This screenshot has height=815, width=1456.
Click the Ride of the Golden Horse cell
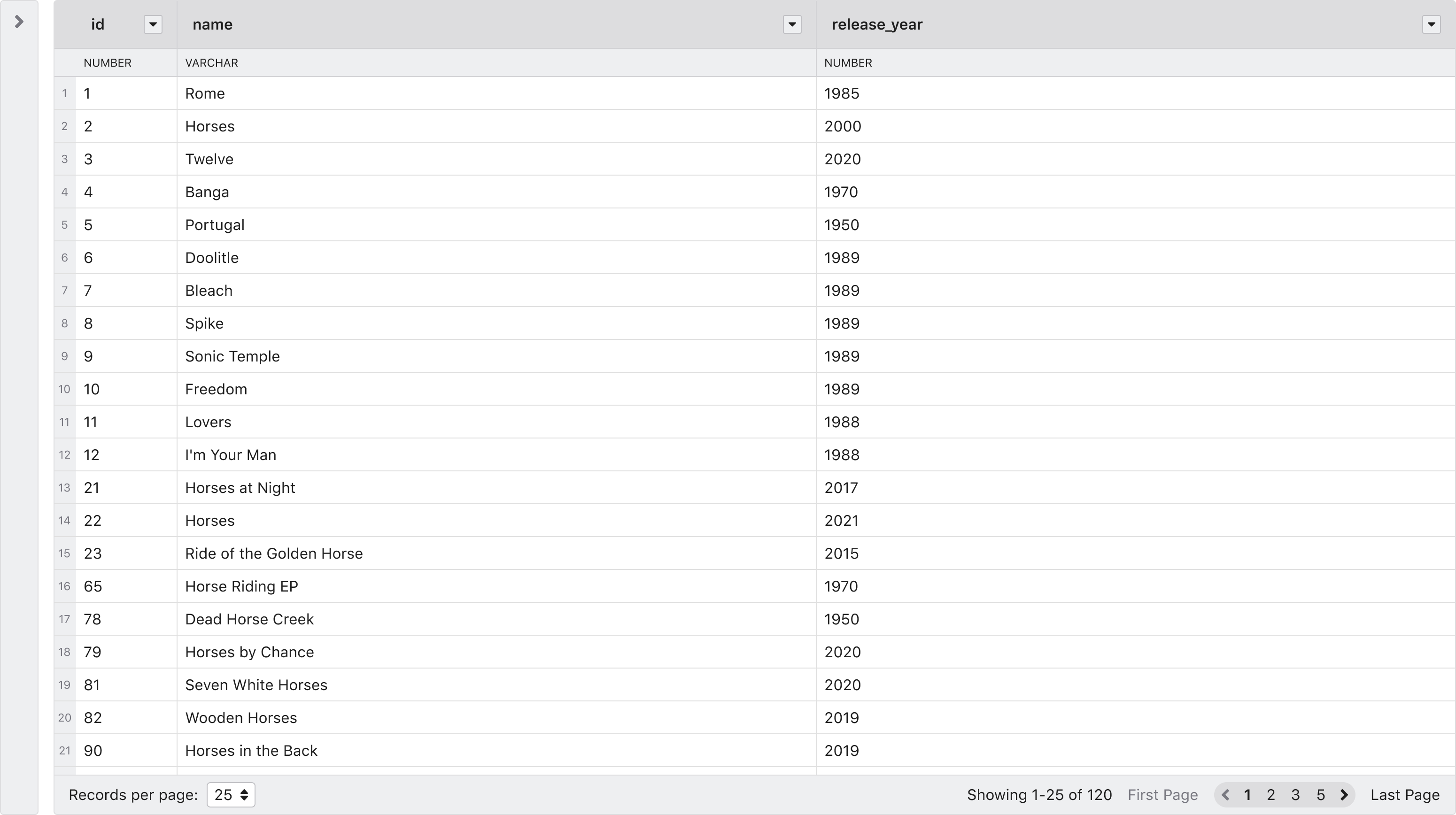tap(273, 554)
